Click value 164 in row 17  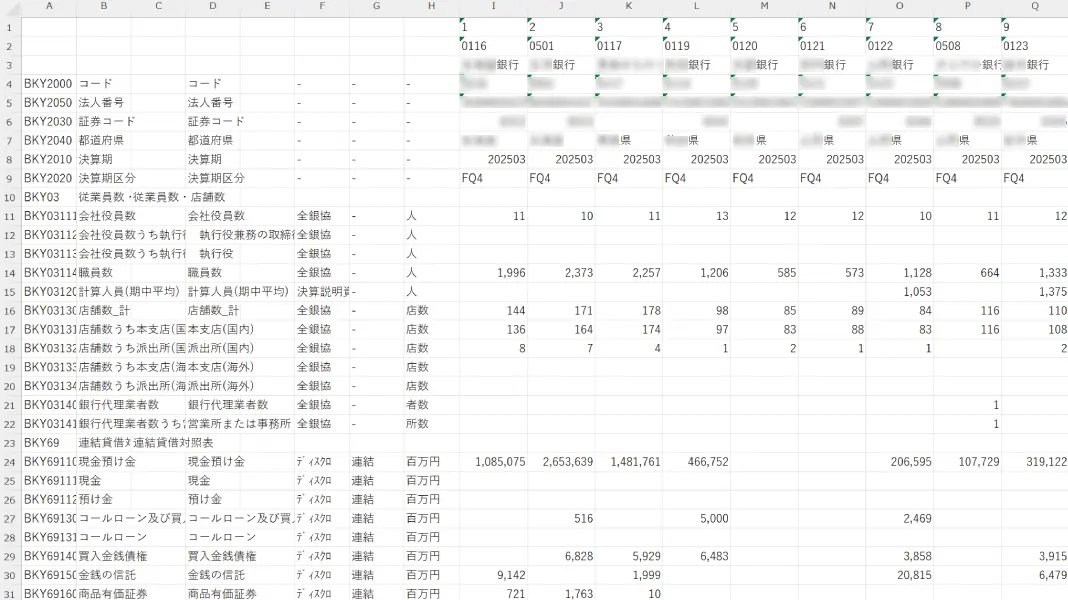point(583,329)
